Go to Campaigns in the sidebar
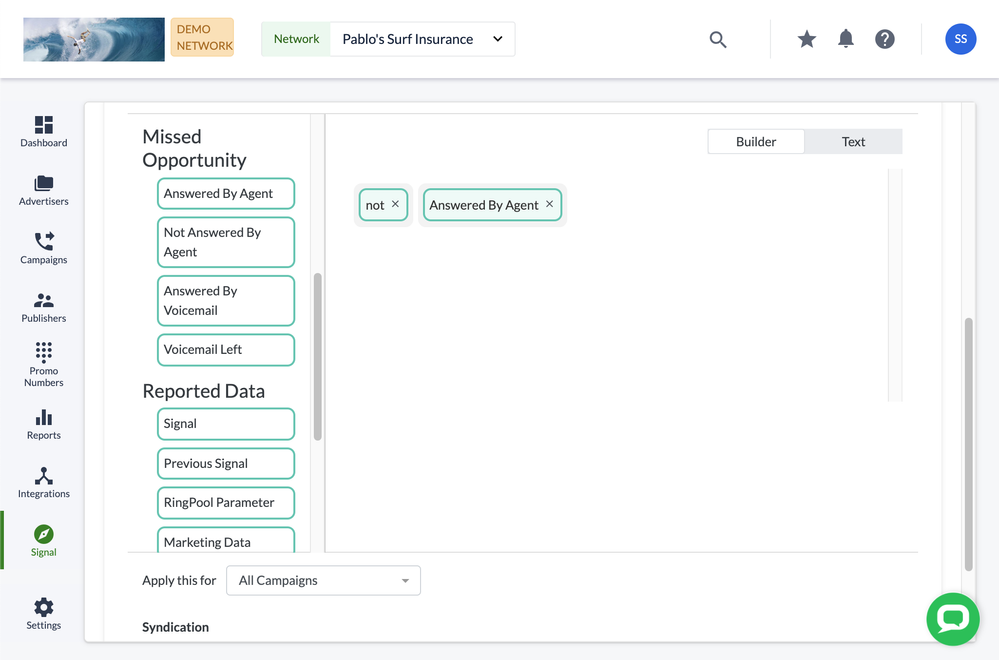 [43, 248]
